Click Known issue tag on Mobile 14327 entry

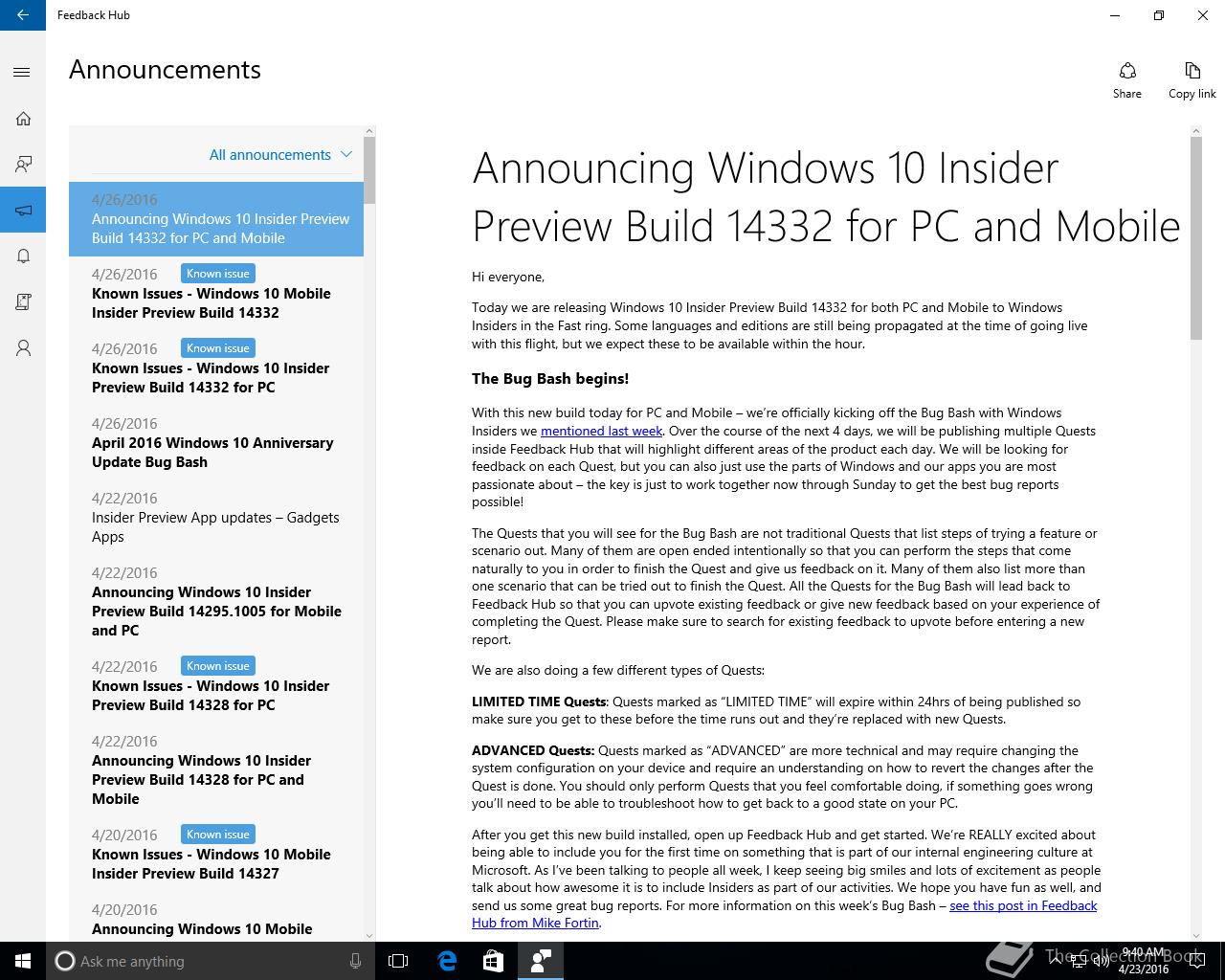click(218, 835)
